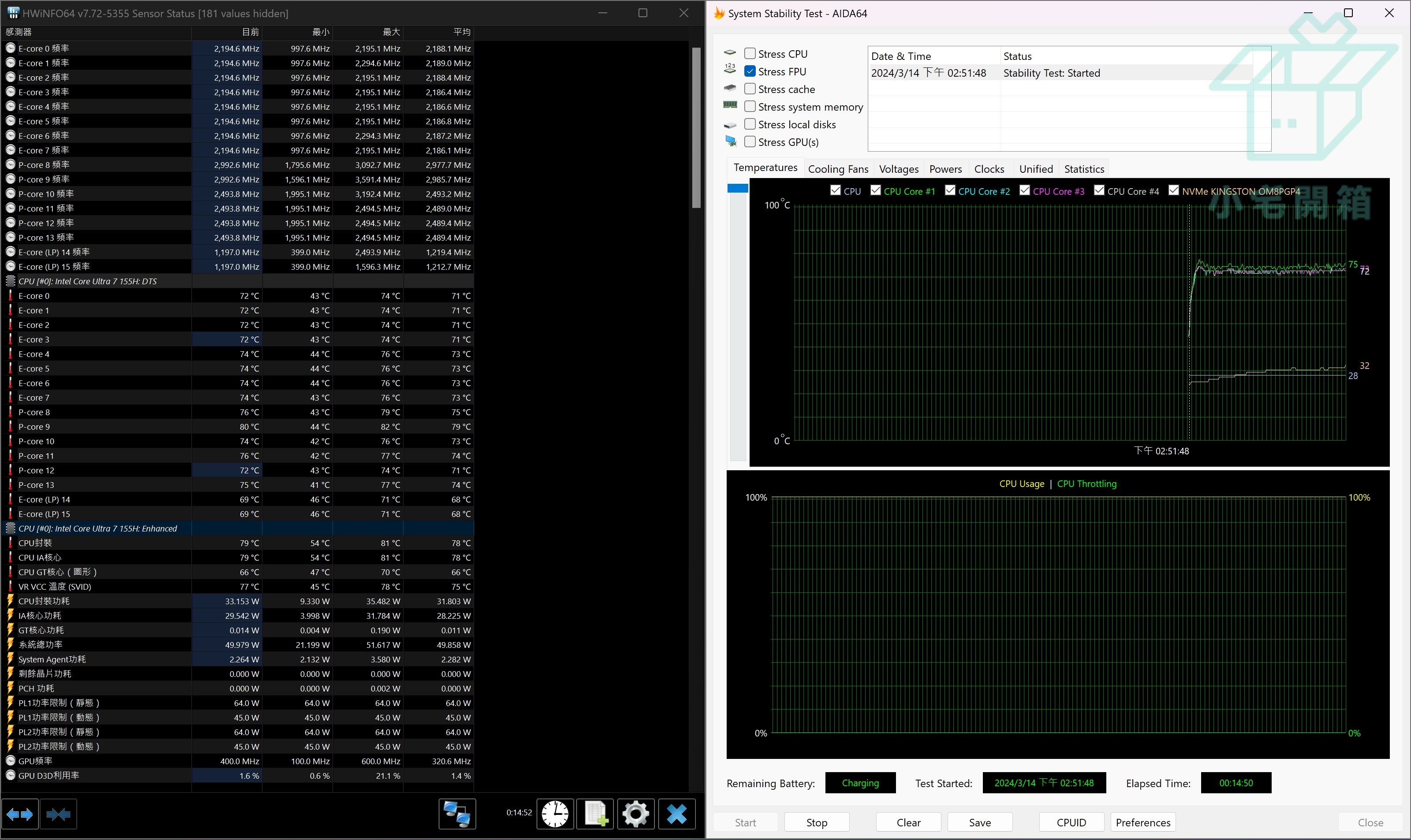Screen dimensions: 1411x840
Task: Toggle CPU Core #4 graph checkbox
Action: pos(1099,190)
